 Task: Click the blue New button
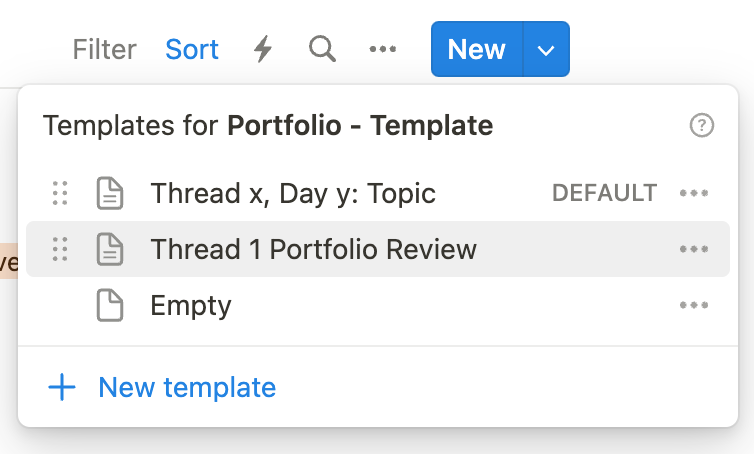point(476,49)
